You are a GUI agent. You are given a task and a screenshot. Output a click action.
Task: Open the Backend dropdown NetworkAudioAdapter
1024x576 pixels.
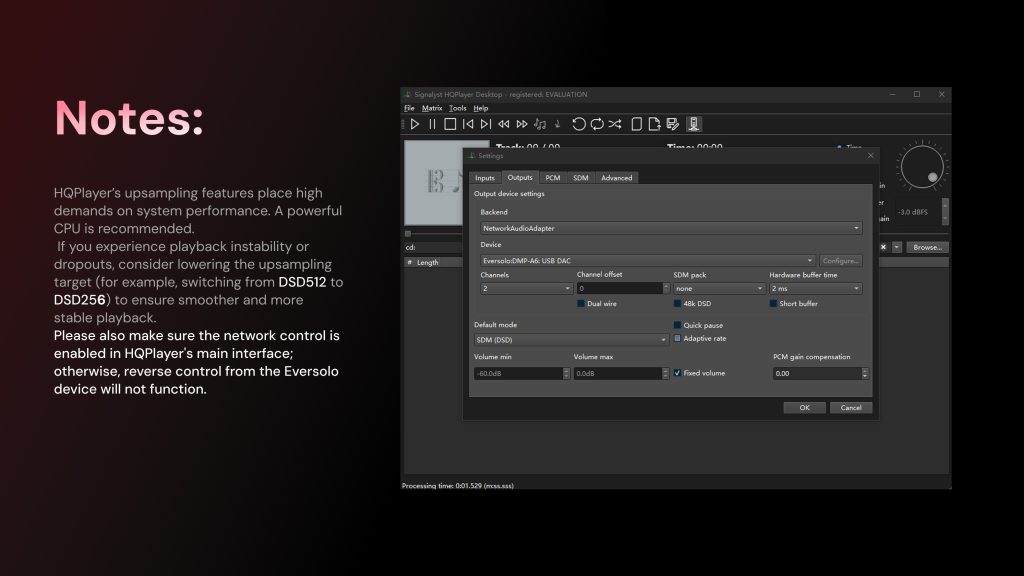(670, 228)
